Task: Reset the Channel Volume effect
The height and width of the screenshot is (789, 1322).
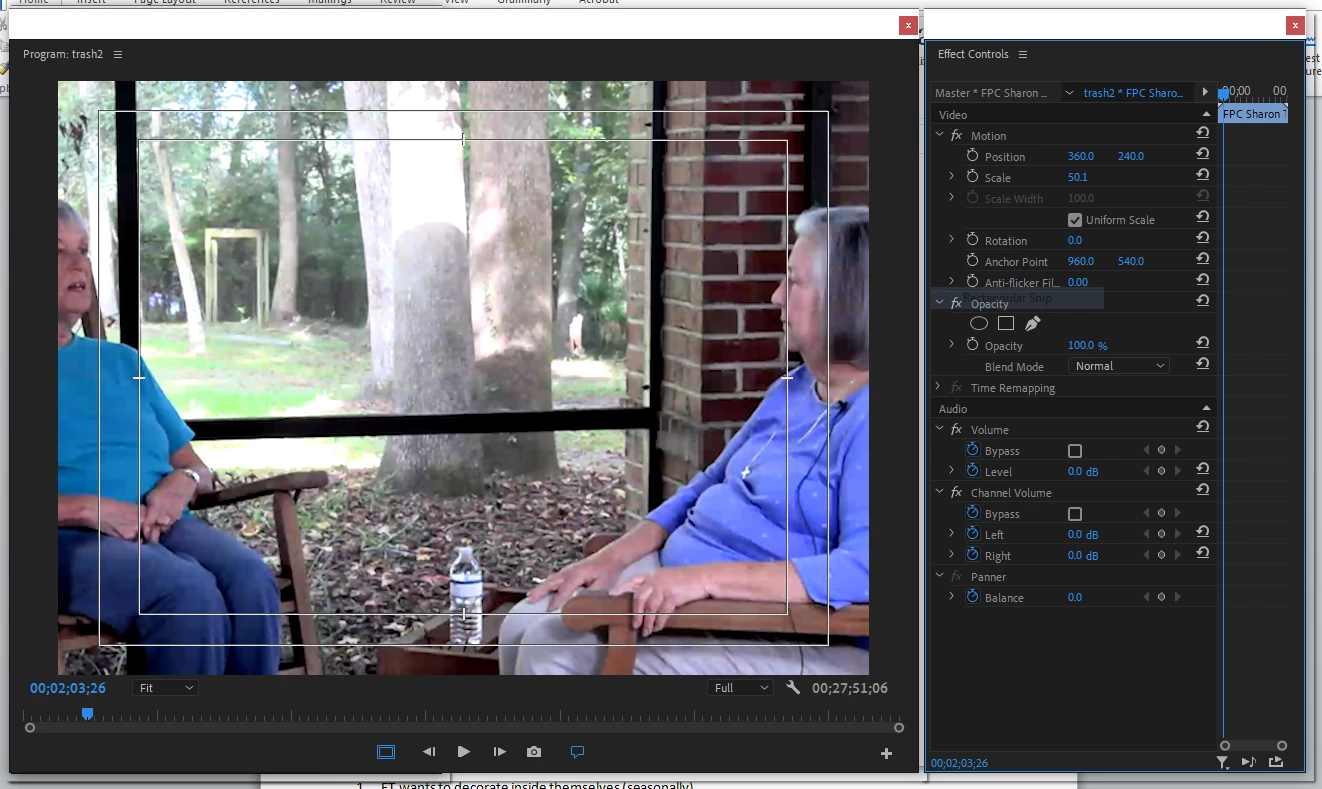Action: coord(1203,490)
